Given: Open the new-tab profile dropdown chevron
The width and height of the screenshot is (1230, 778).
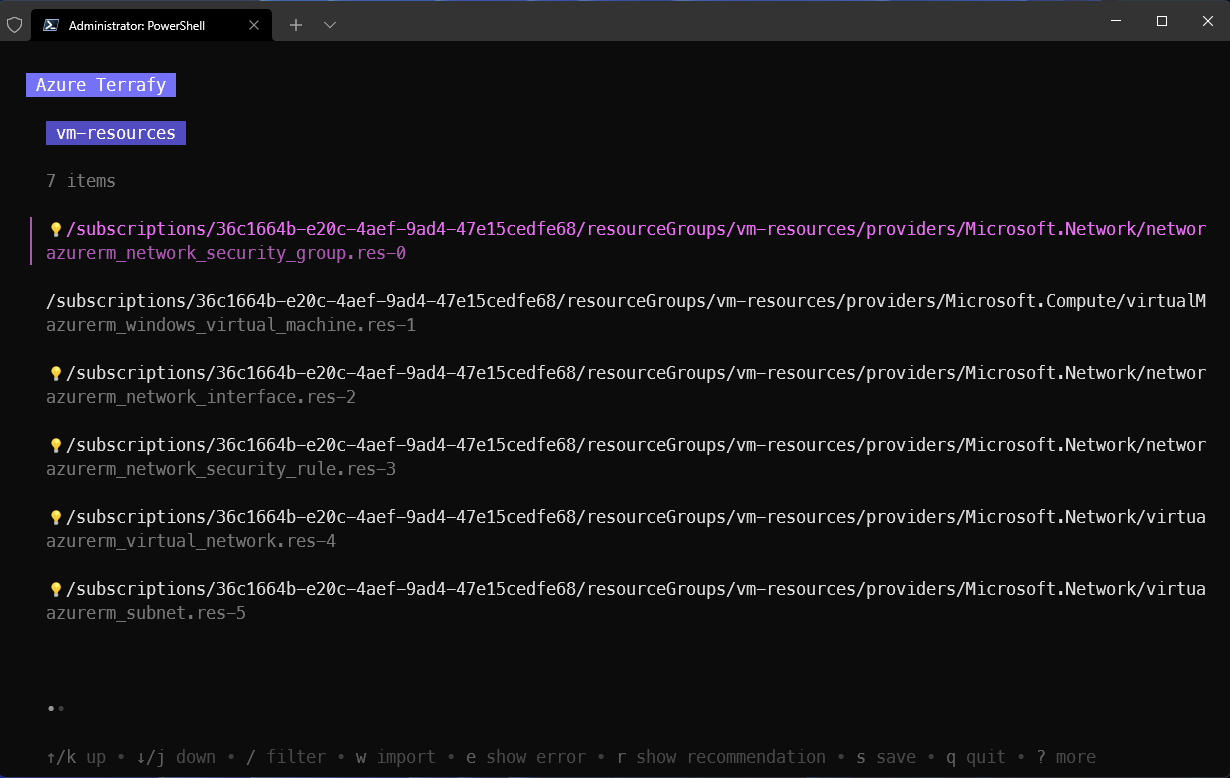Looking at the screenshot, I should pos(330,25).
